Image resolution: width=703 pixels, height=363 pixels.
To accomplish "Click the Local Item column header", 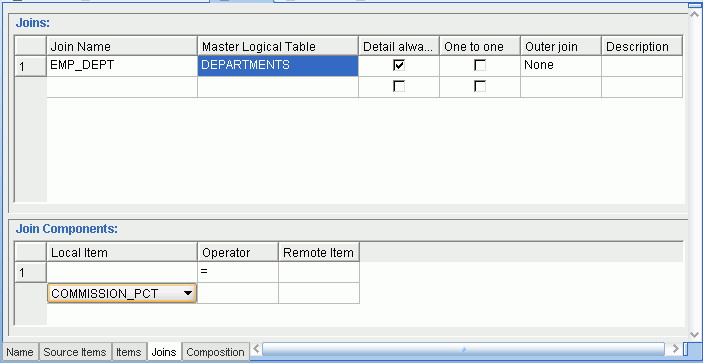I will point(122,252).
